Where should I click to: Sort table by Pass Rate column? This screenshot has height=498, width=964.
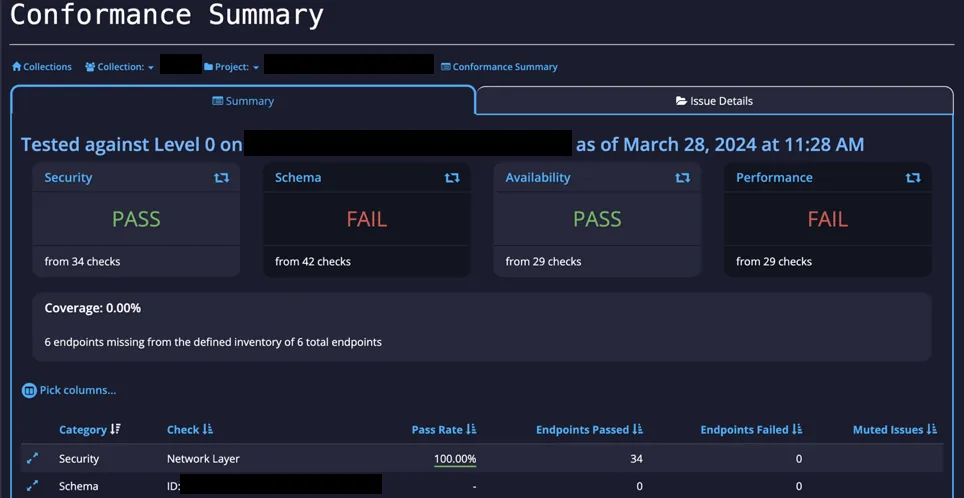pyautogui.click(x=444, y=430)
